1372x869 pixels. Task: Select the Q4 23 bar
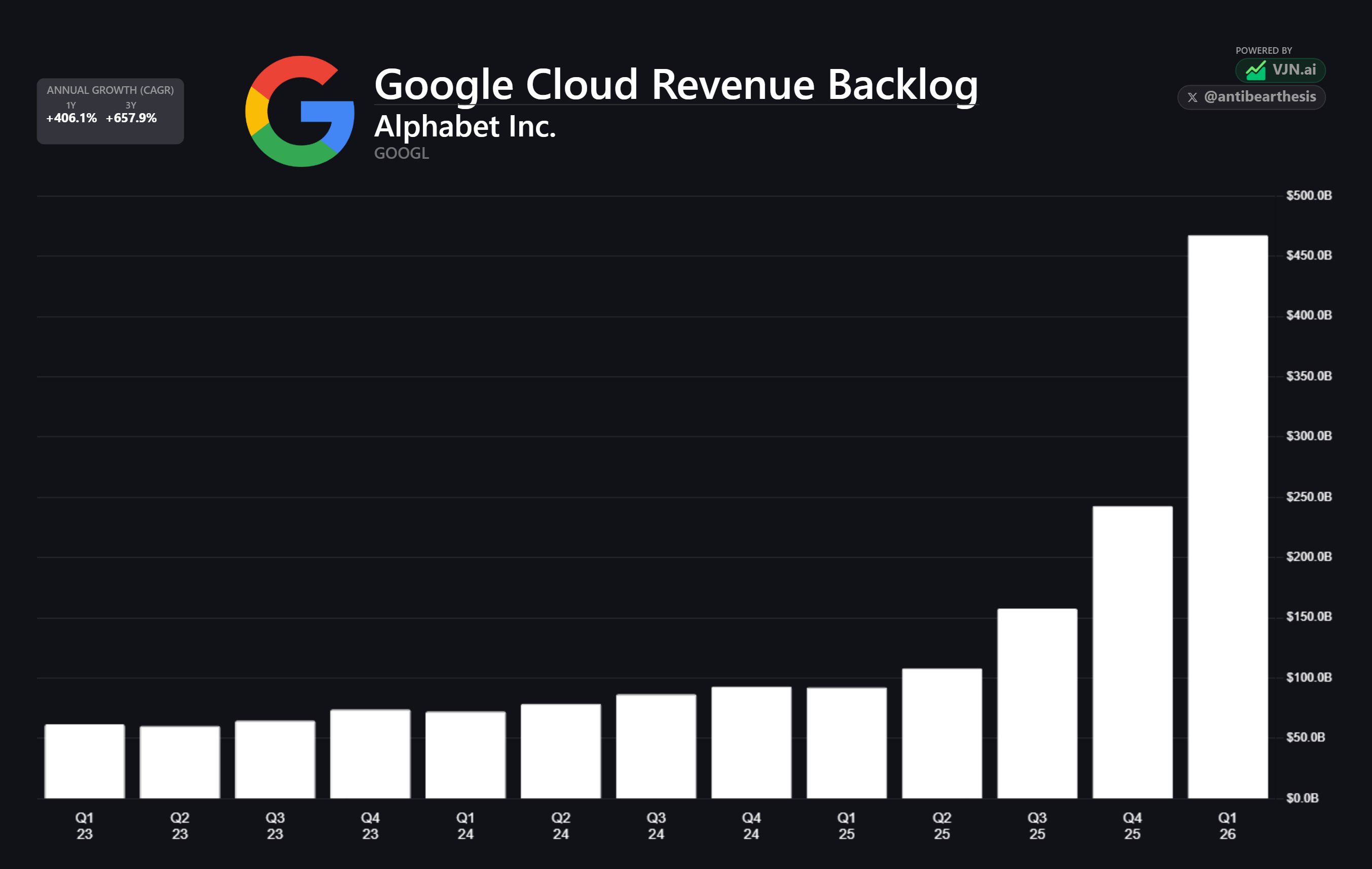370,754
